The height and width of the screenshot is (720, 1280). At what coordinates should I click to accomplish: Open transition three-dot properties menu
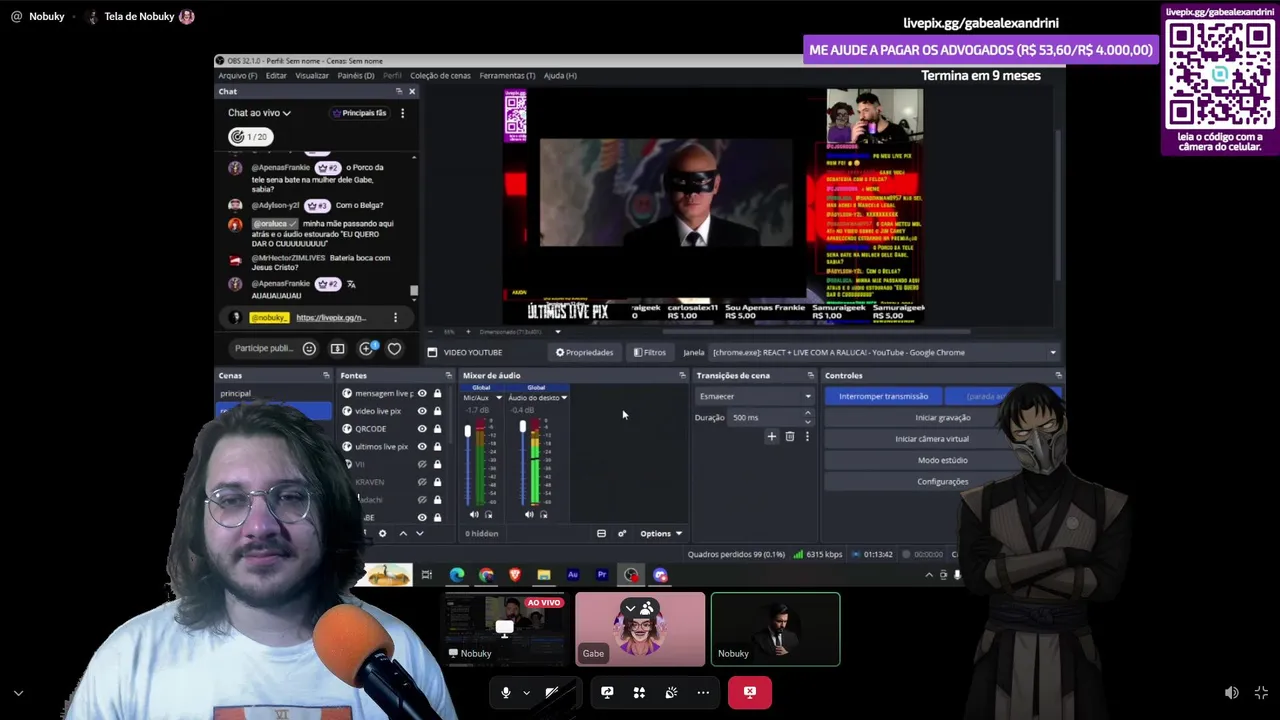807,436
